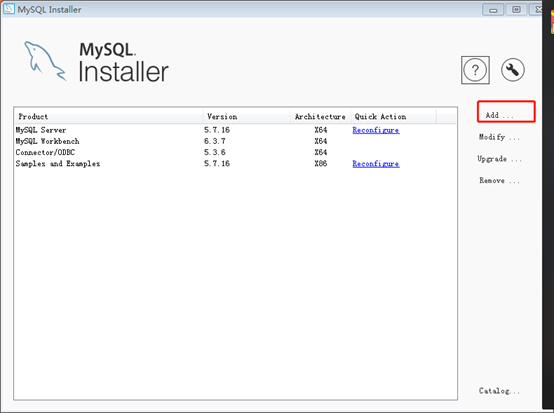This screenshot has width=554, height=413.
Task: Click the Modify... button
Action: point(499,137)
